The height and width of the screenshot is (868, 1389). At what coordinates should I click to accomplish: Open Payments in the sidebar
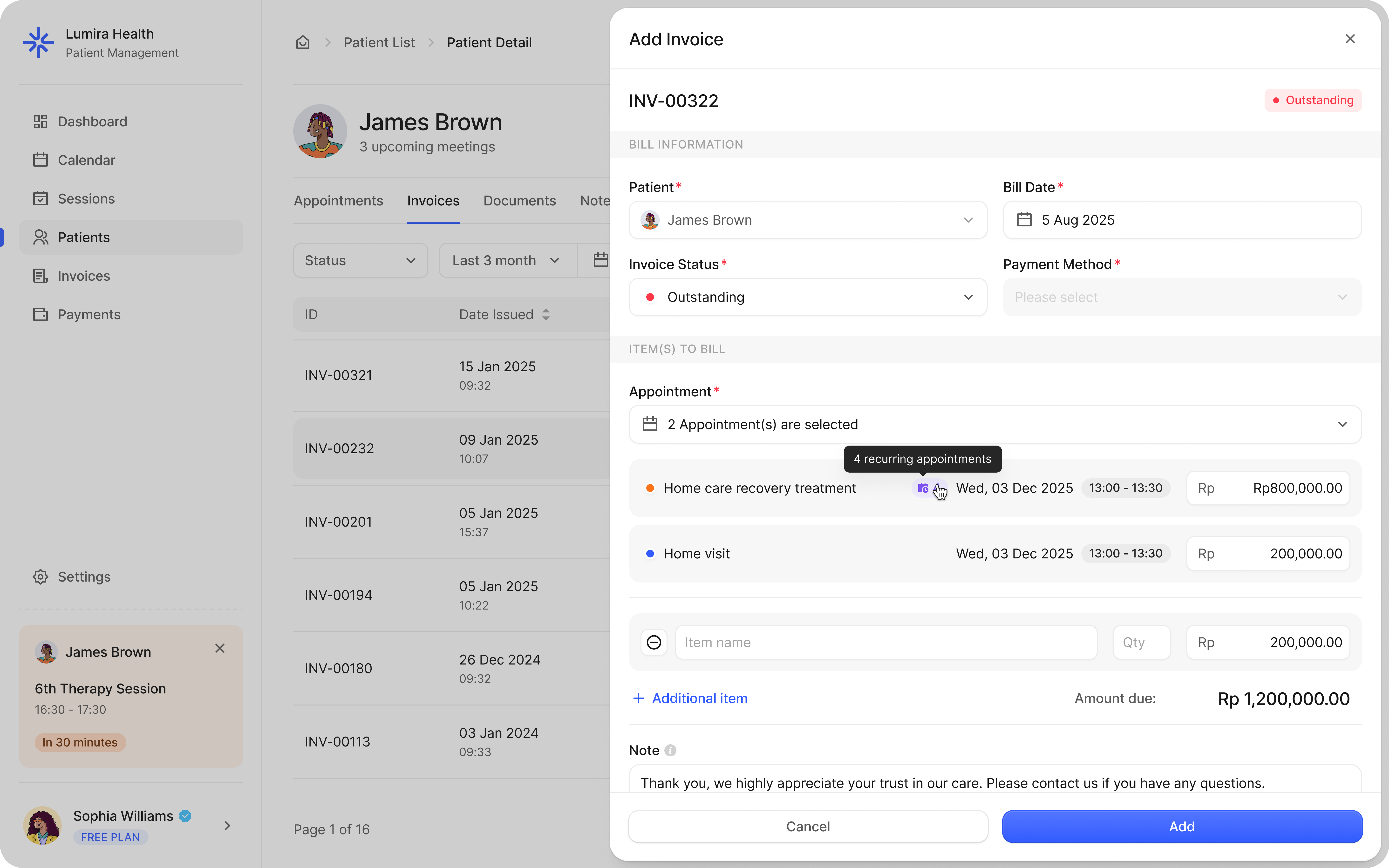point(89,315)
